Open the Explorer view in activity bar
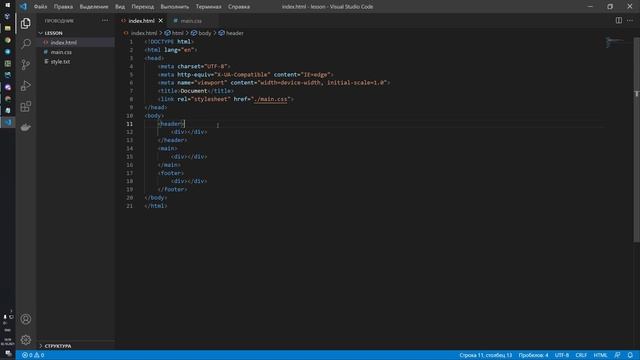640x360 pixels. (26, 23)
